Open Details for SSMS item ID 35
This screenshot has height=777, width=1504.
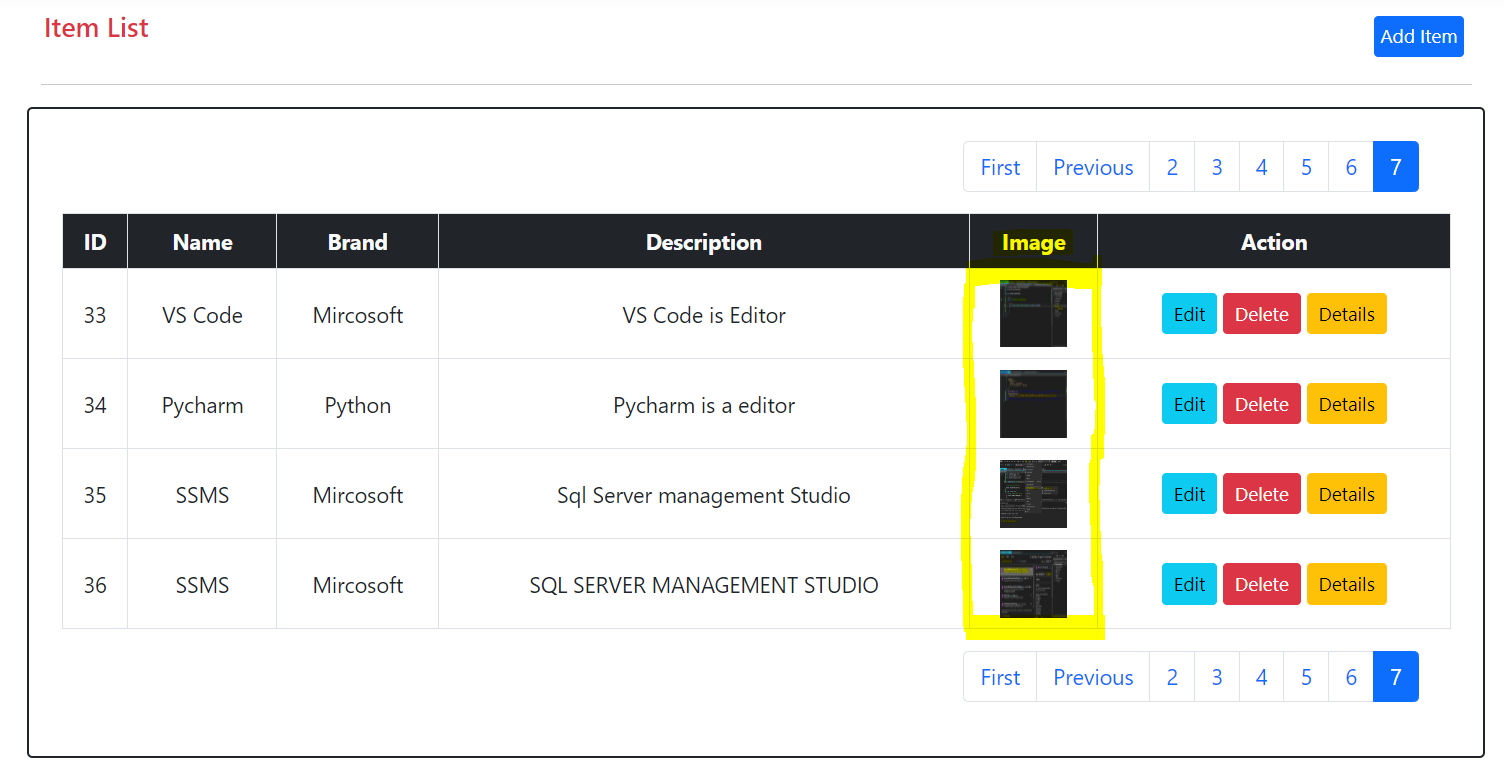click(1346, 494)
